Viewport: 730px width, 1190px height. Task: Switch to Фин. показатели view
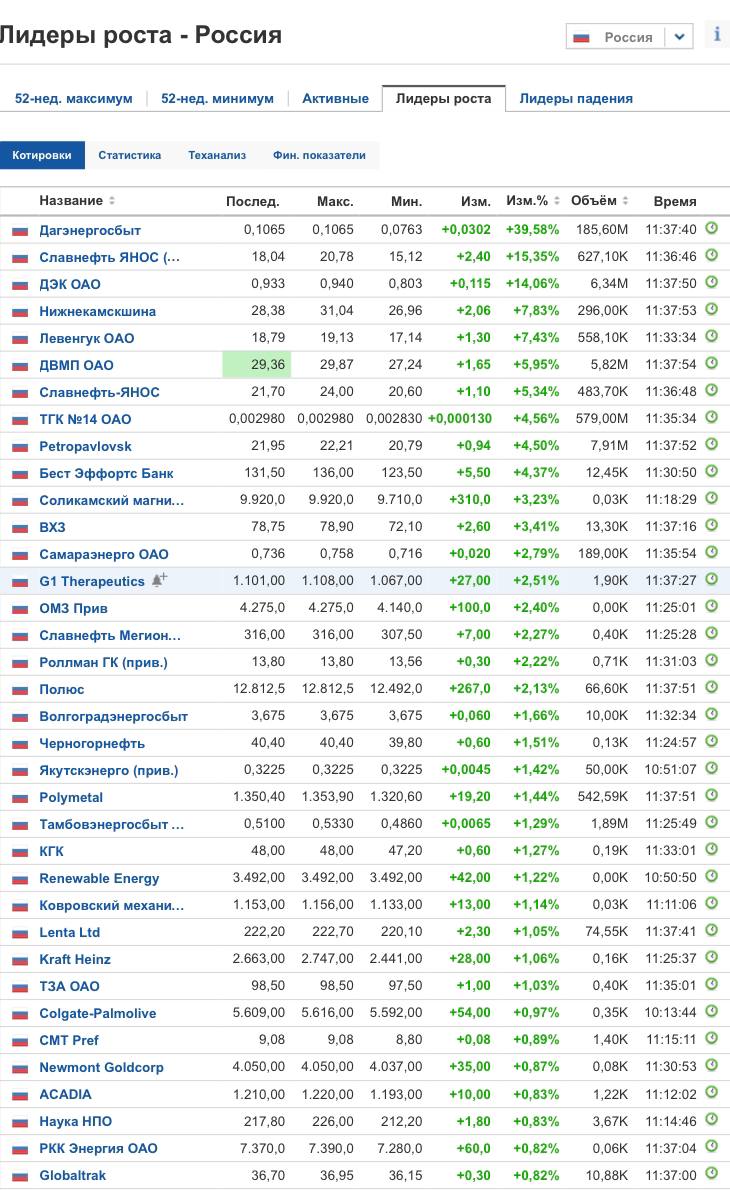[x=319, y=155]
